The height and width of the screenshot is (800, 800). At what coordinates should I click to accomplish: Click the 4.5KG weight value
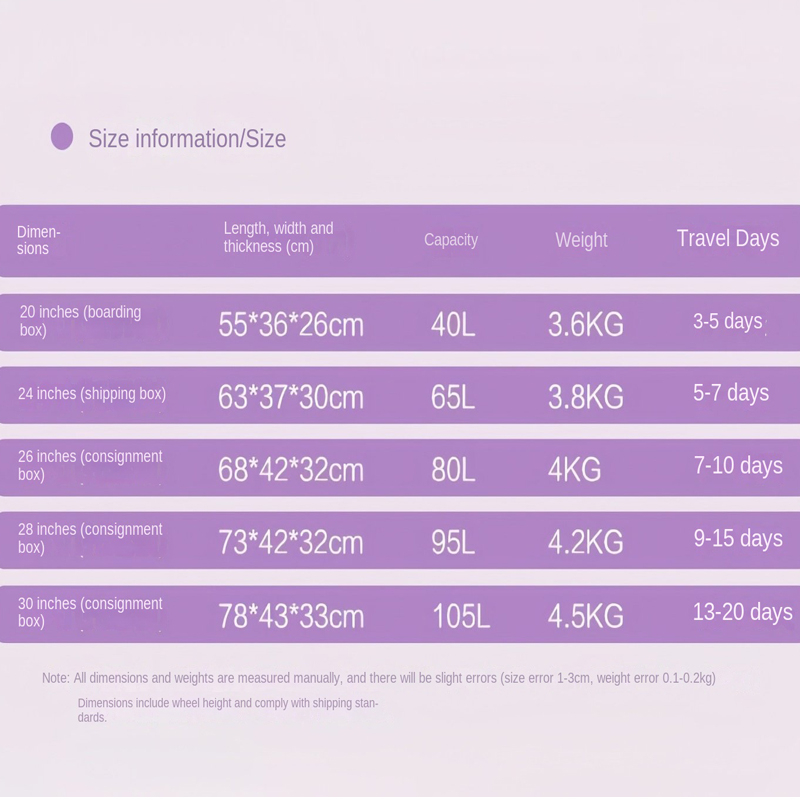[586, 616]
